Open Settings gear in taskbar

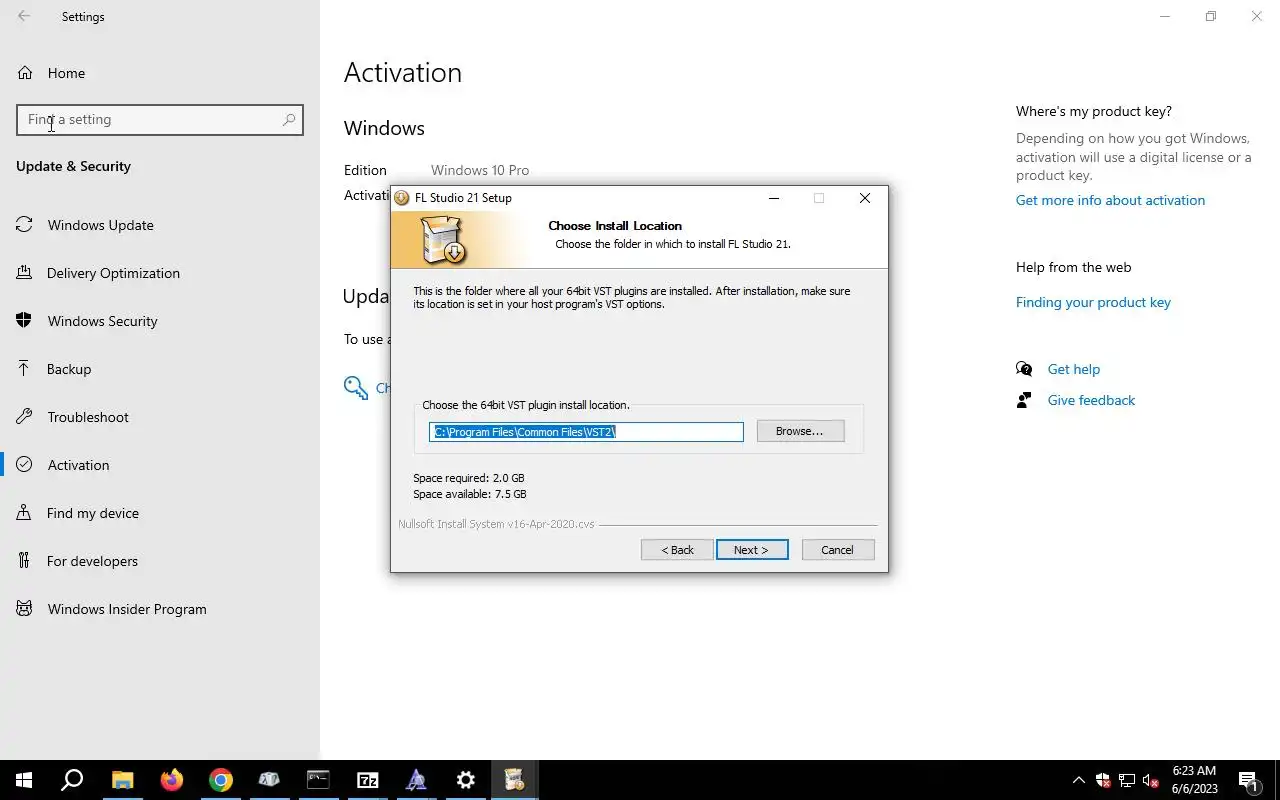click(465, 780)
